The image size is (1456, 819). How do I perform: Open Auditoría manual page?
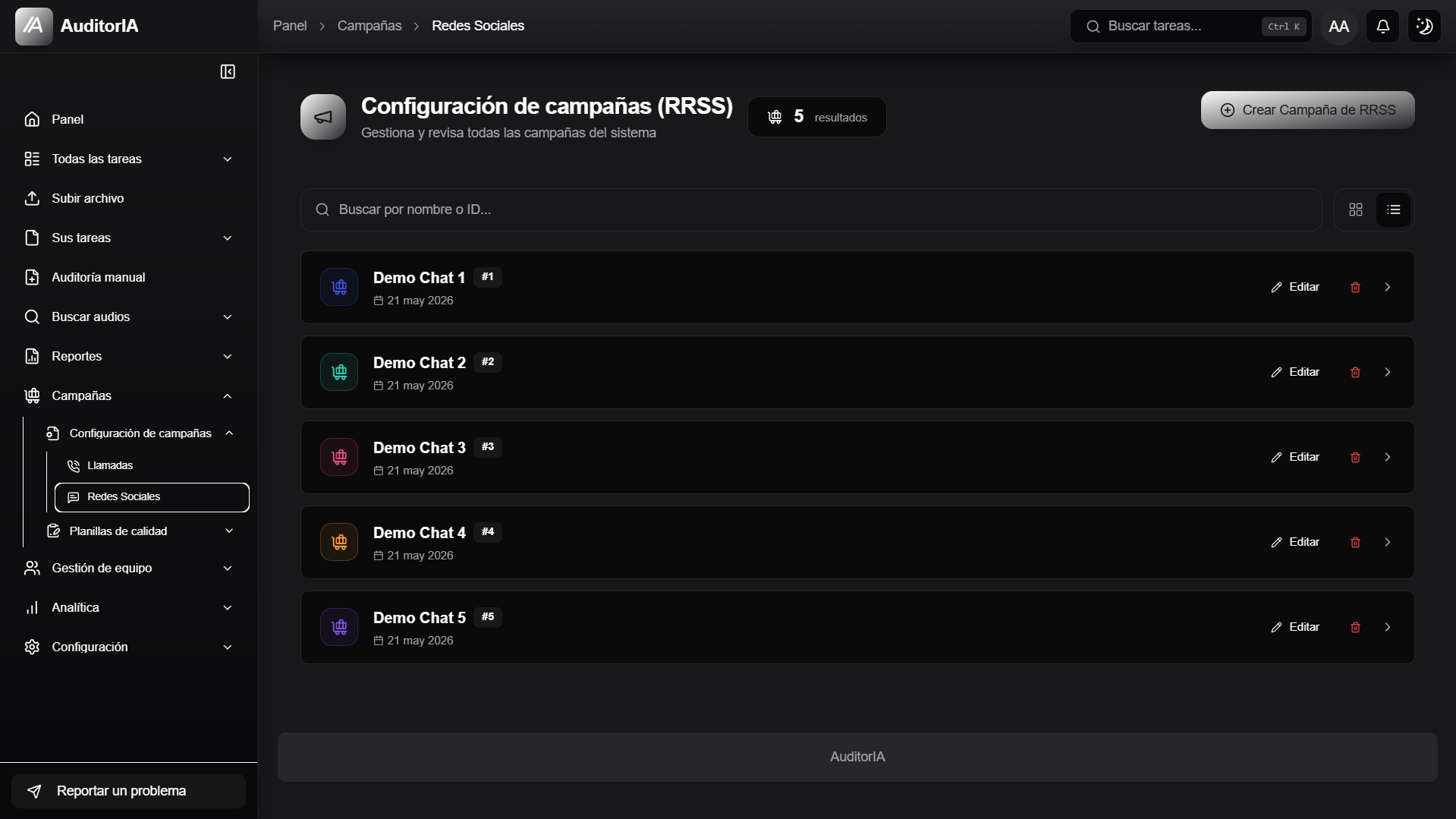[x=128, y=277]
